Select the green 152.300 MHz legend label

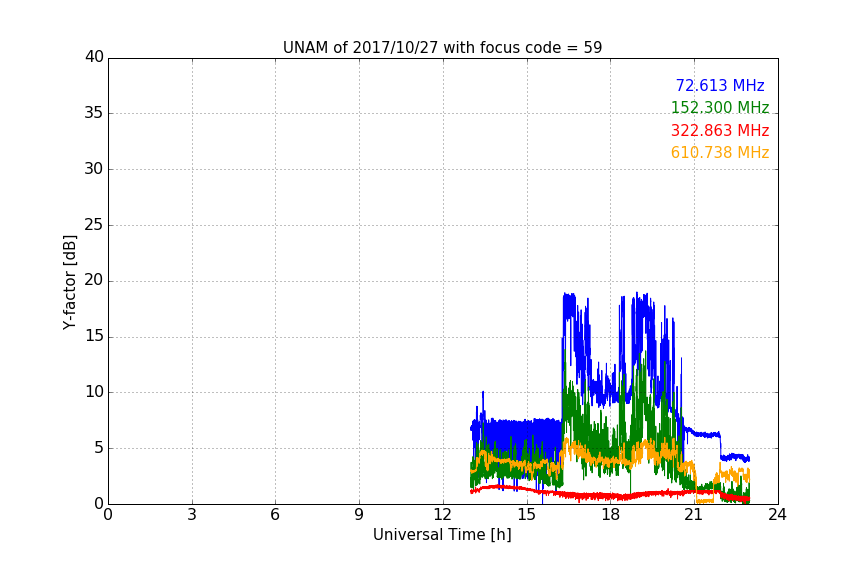pos(720,107)
